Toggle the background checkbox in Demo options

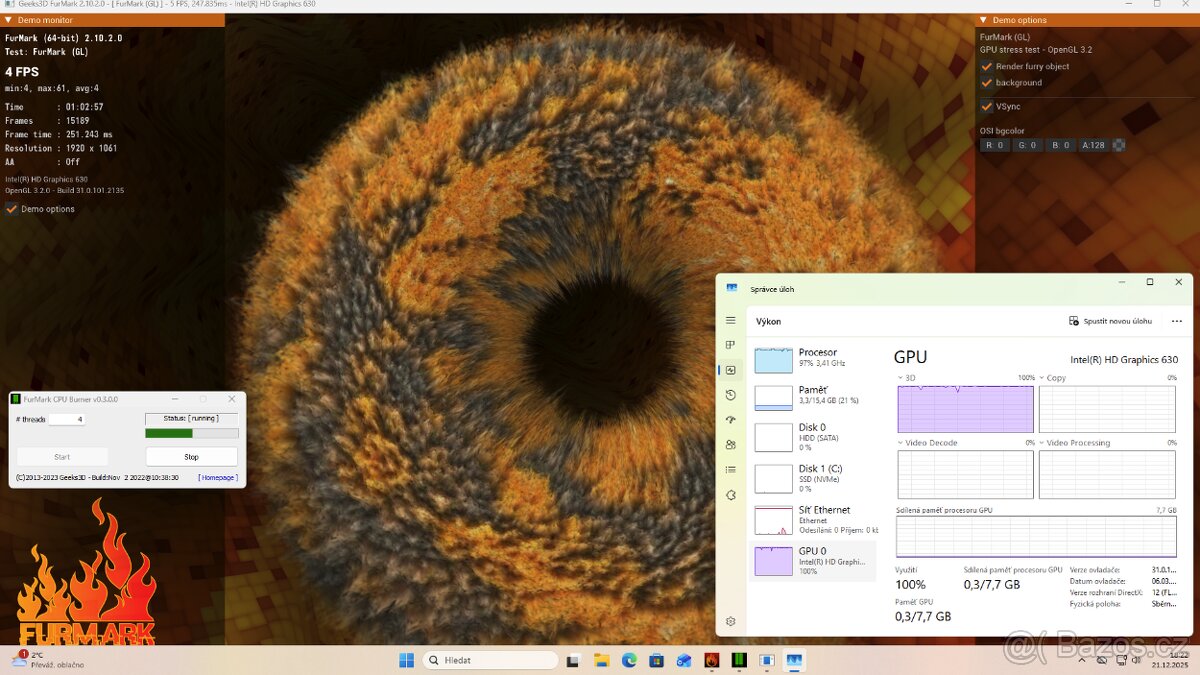point(987,83)
